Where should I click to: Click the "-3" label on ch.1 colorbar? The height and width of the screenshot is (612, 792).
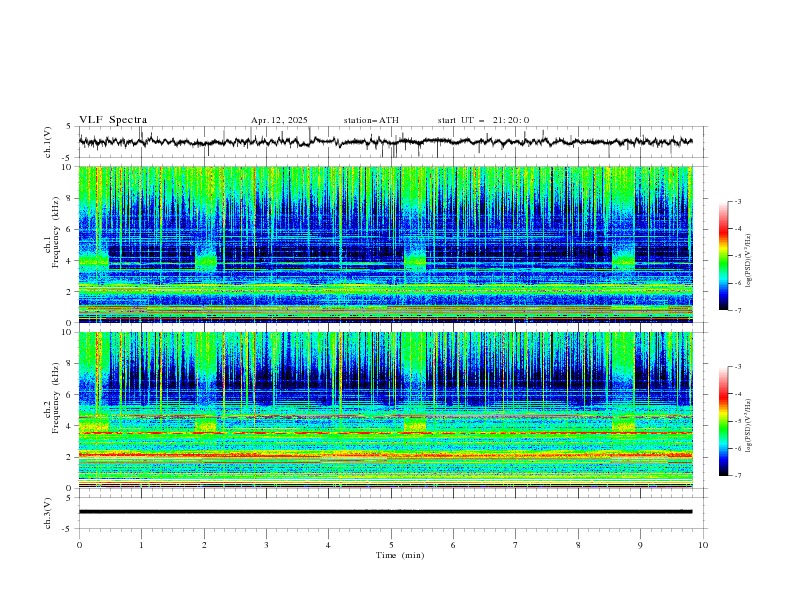click(738, 201)
